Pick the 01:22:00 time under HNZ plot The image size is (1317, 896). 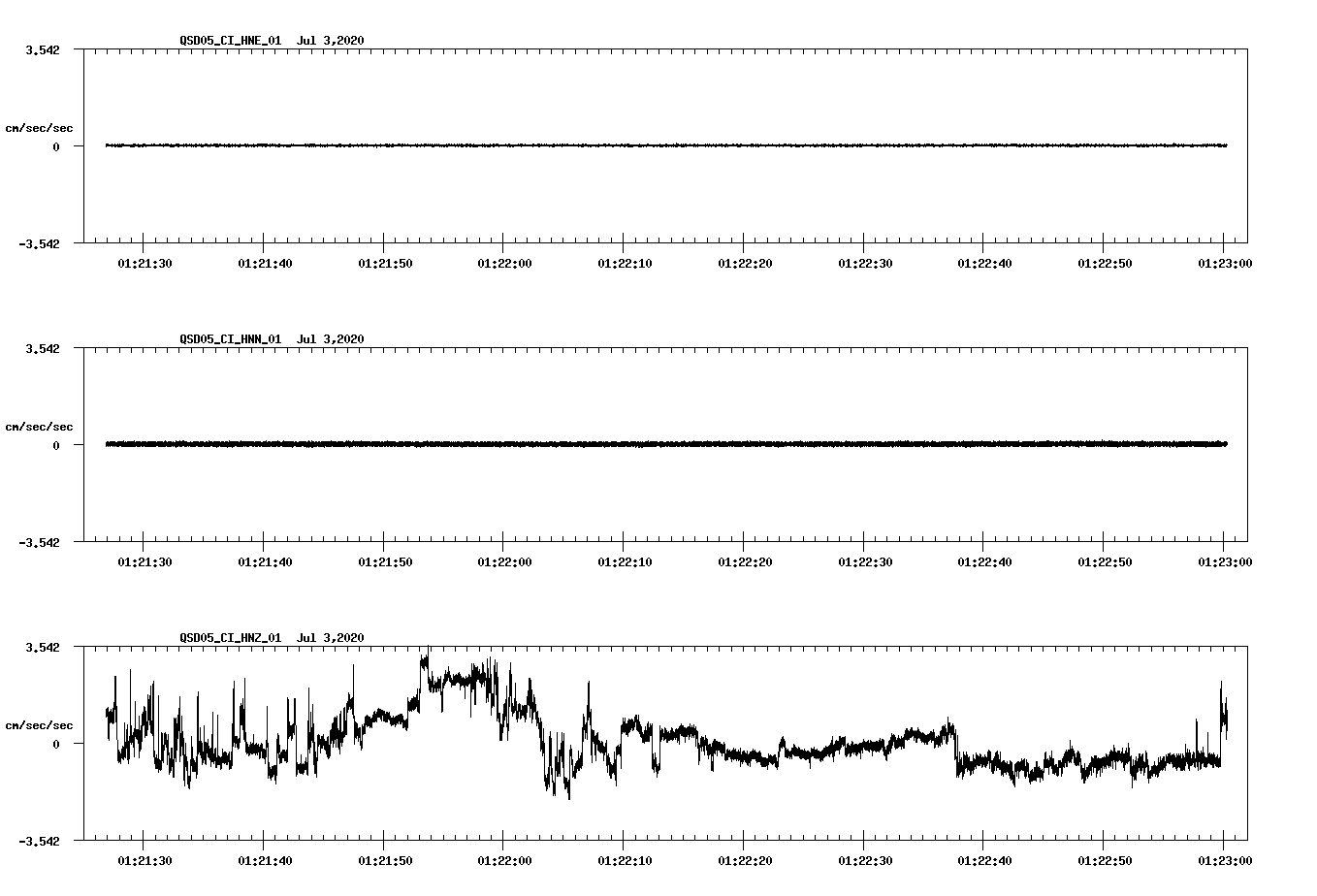504,860
